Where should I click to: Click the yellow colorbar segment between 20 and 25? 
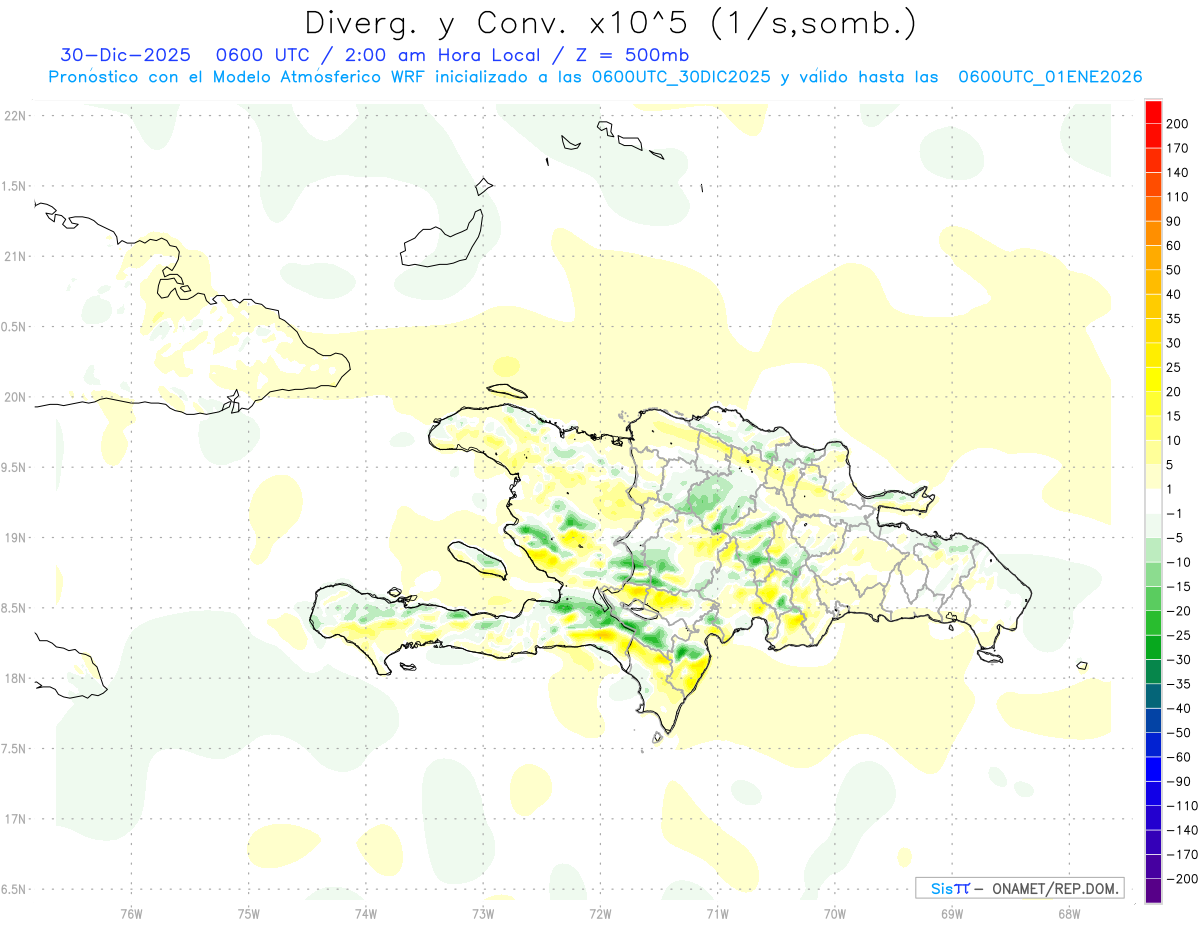(x=1153, y=380)
